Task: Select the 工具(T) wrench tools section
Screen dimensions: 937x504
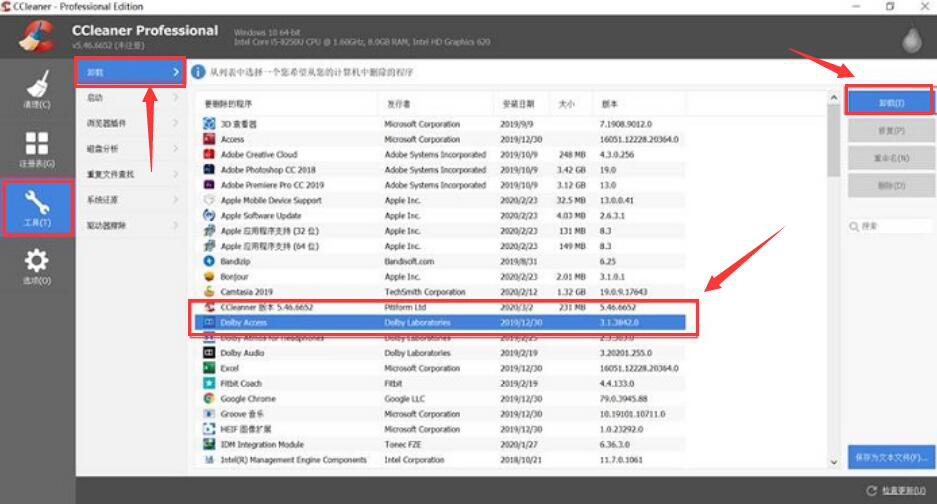Action: coord(38,208)
